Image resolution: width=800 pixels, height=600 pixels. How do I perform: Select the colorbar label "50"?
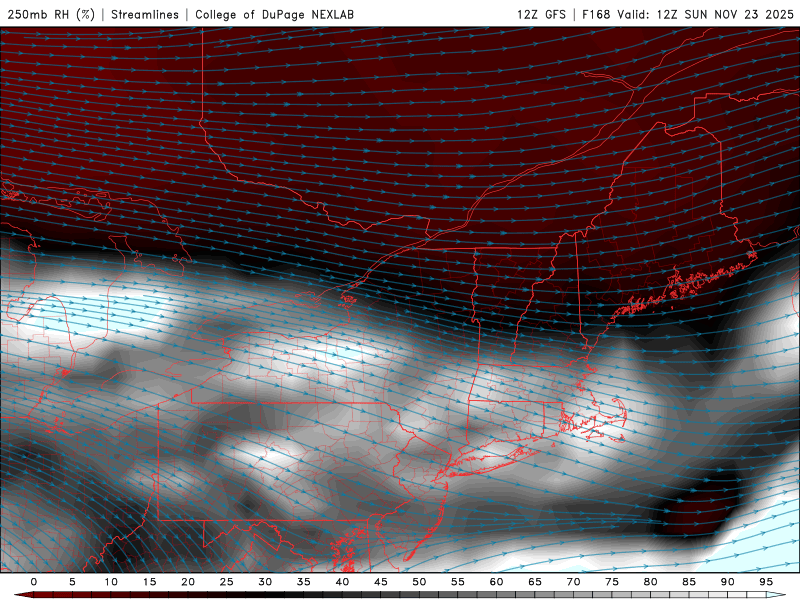[419, 582]
